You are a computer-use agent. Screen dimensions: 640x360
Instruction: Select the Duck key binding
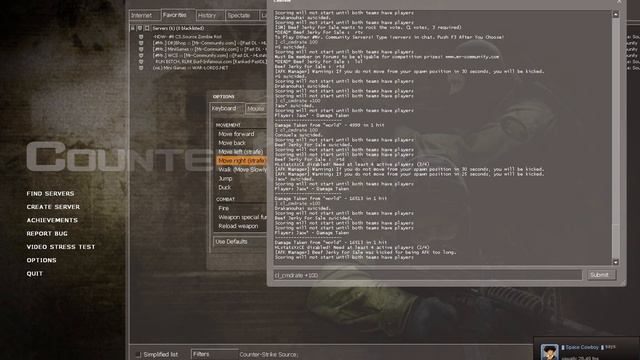click(241, 188)
